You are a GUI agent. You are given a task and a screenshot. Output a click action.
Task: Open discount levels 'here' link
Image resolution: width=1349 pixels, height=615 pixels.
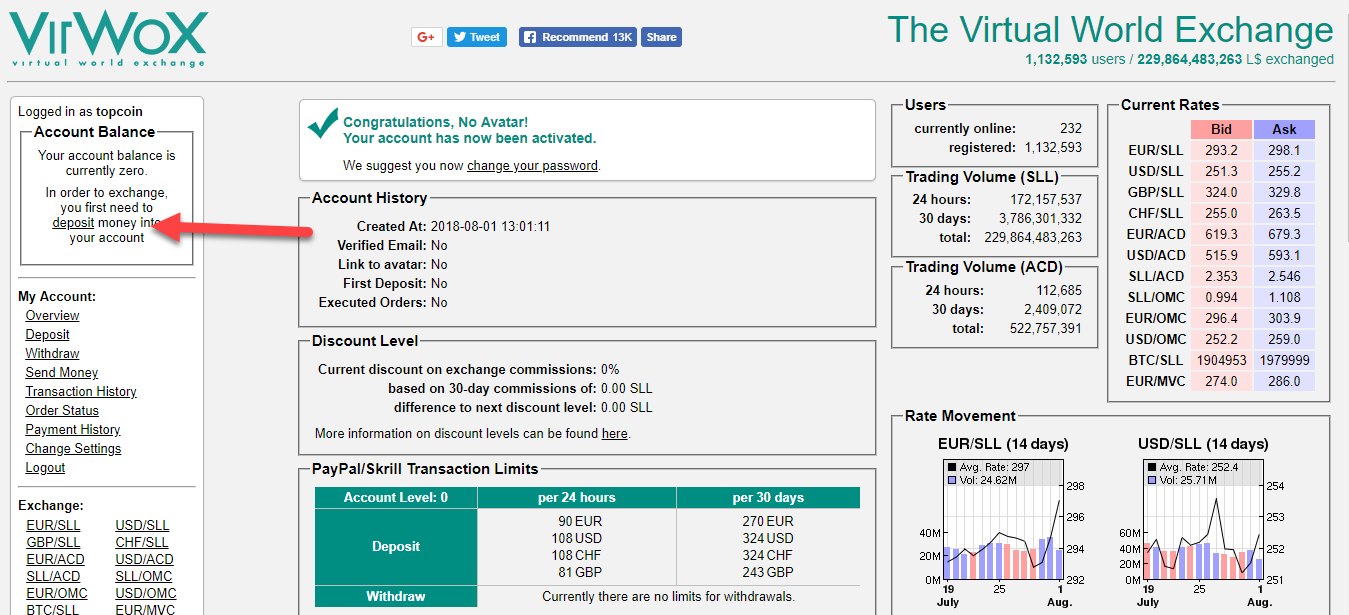[x=614, y=433]
